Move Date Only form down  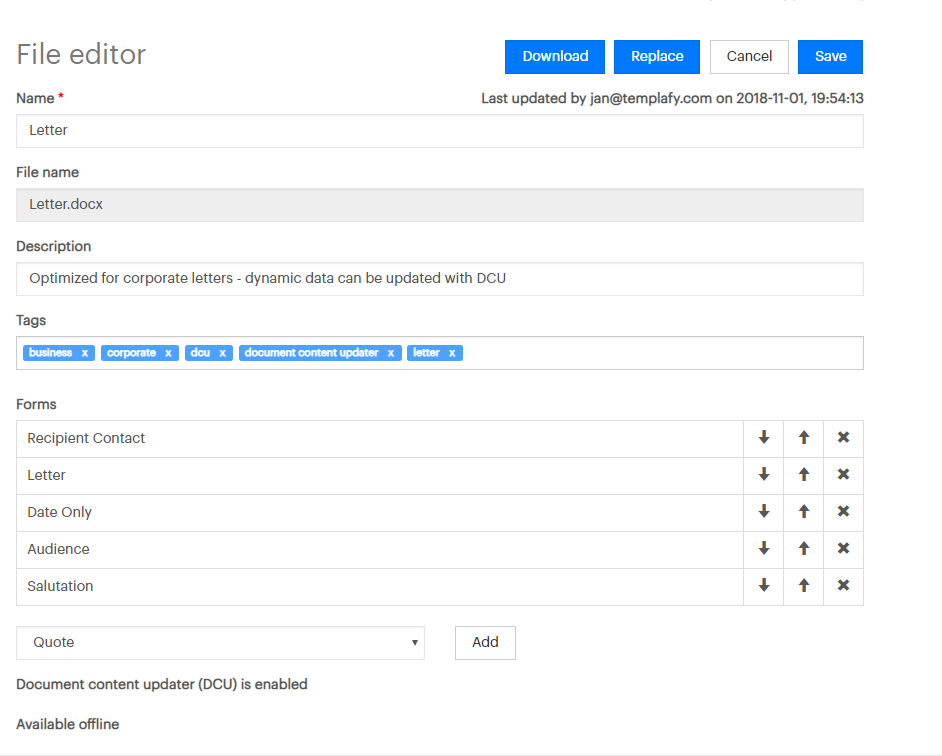click(764, 512)
